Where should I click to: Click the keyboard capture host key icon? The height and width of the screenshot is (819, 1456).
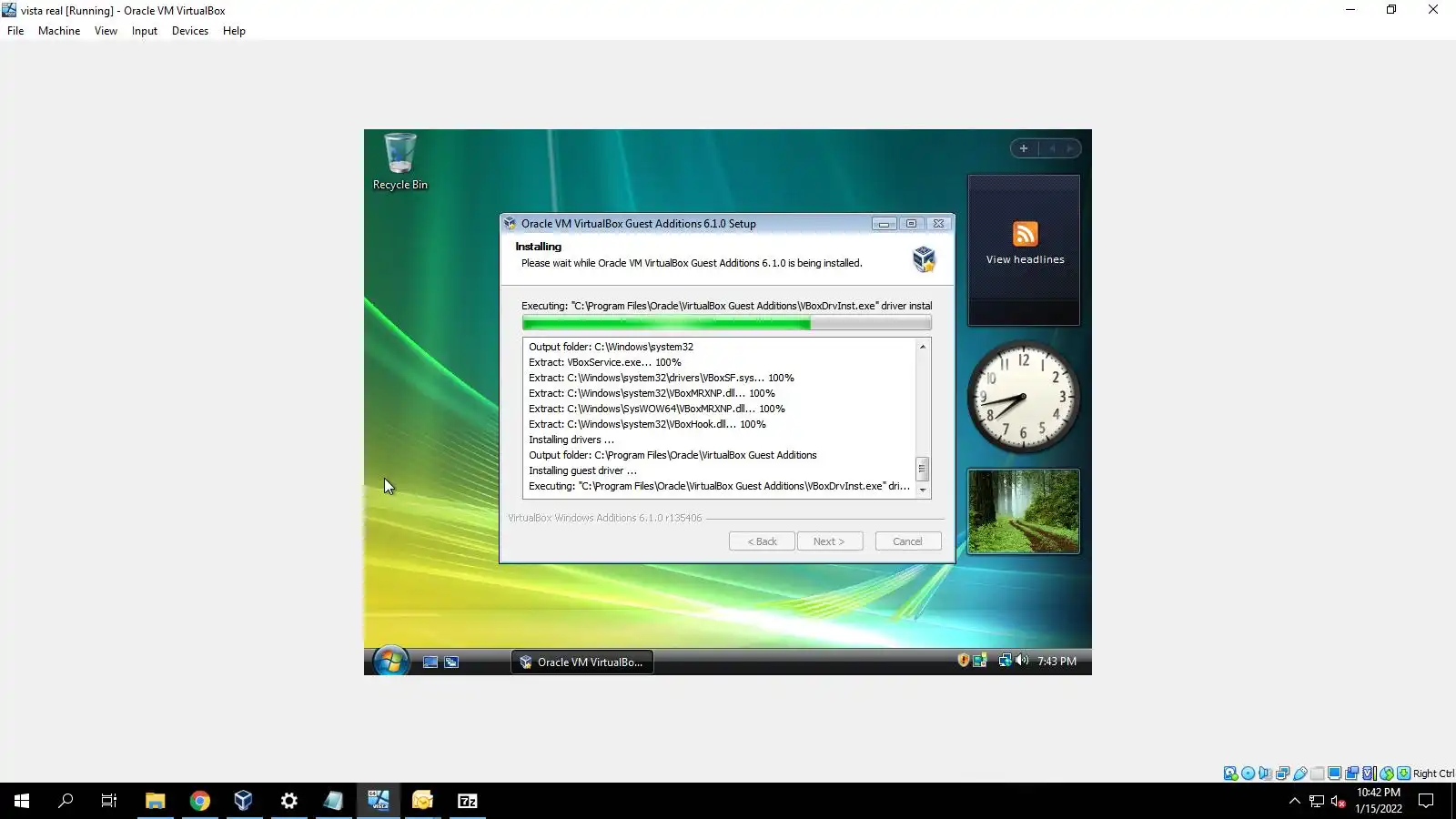pos(1403,773)
